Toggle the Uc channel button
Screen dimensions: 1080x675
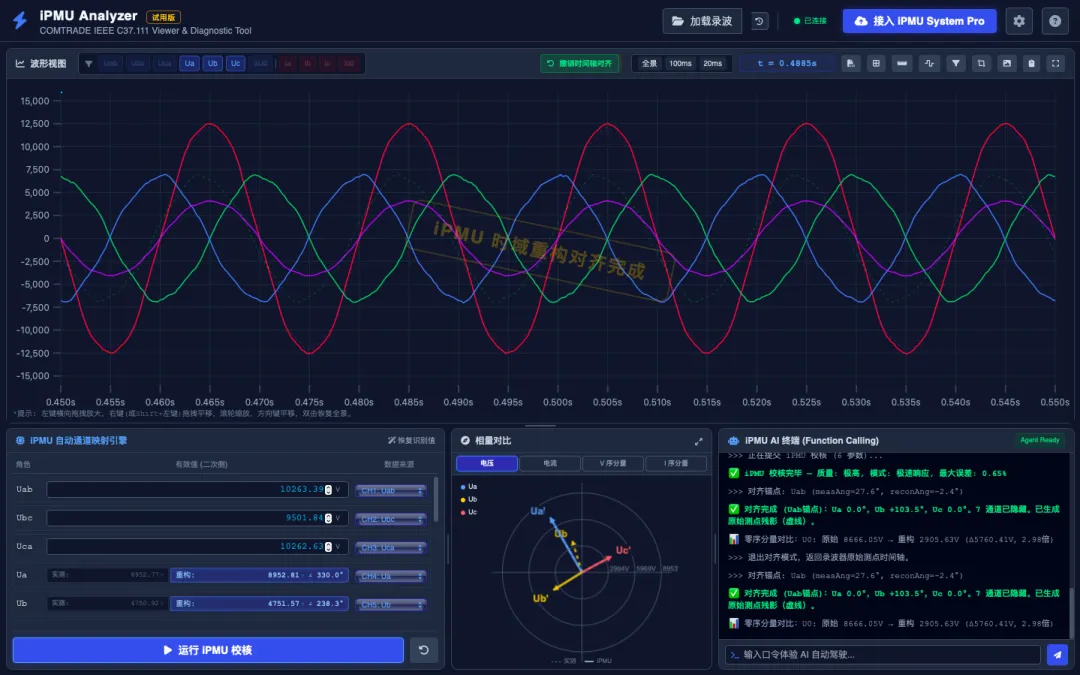pyautogui.click(x=236, y=63)
